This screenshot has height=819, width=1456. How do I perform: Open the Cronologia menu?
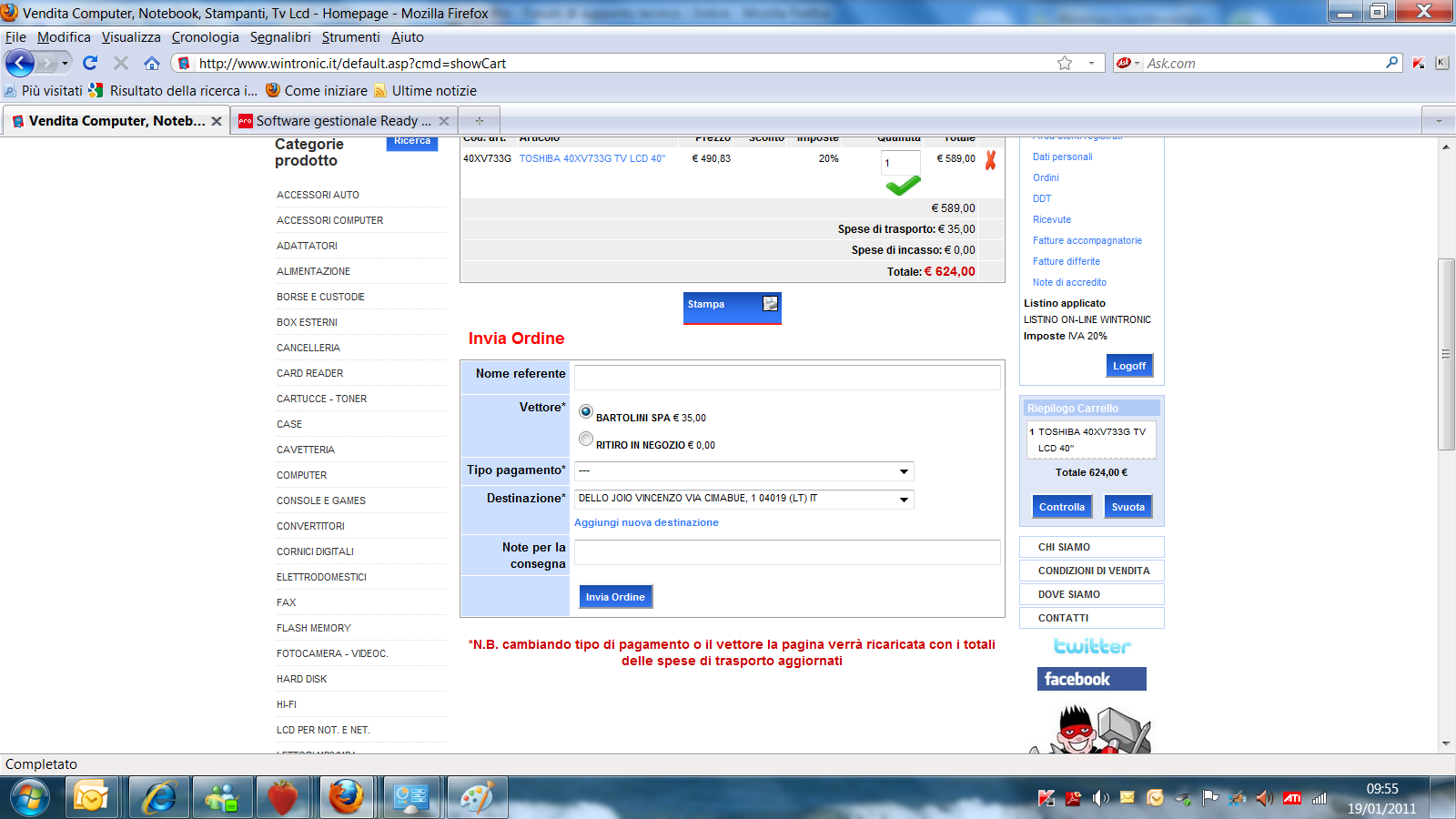click(x=206, y=37)
